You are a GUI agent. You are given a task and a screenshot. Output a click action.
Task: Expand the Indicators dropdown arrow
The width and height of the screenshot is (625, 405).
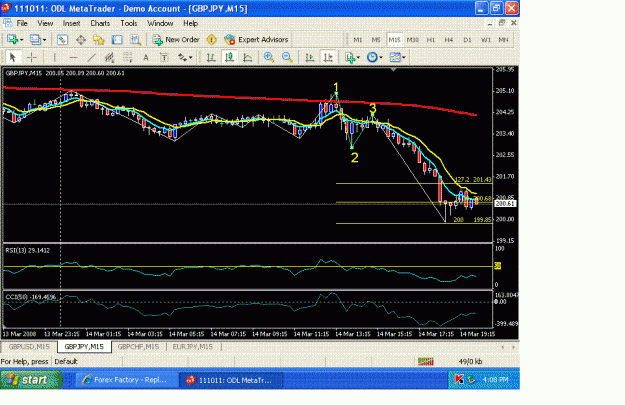click(358, 58)
